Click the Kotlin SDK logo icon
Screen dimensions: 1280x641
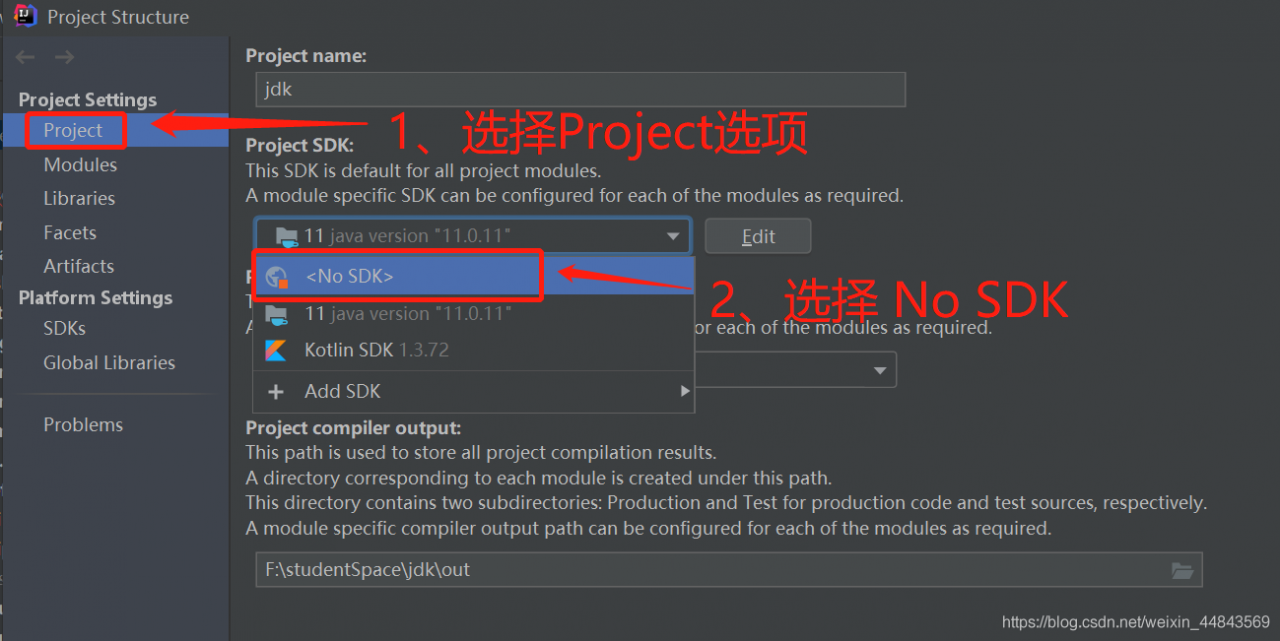point(276,350)
